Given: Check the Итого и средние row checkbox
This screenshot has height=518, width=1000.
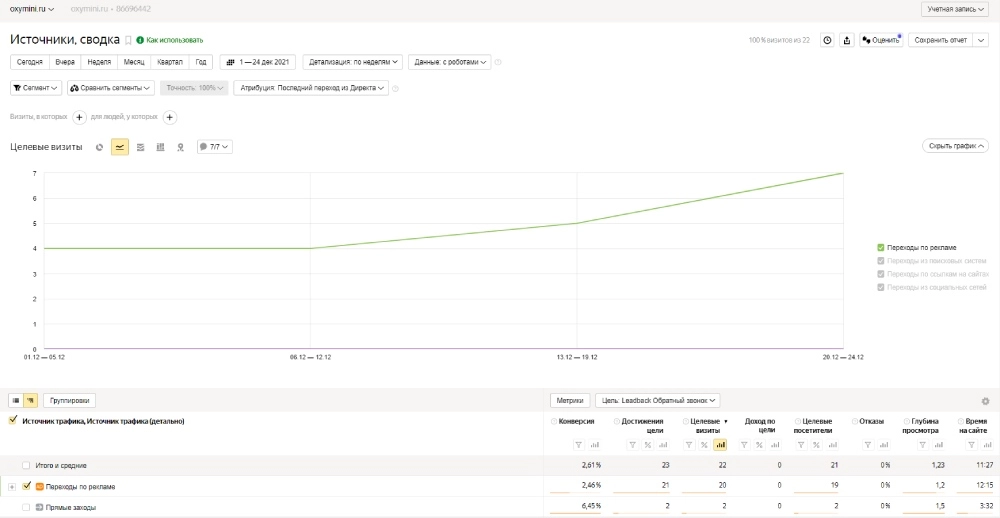Looking at the screenshot, I should (26, 466).
